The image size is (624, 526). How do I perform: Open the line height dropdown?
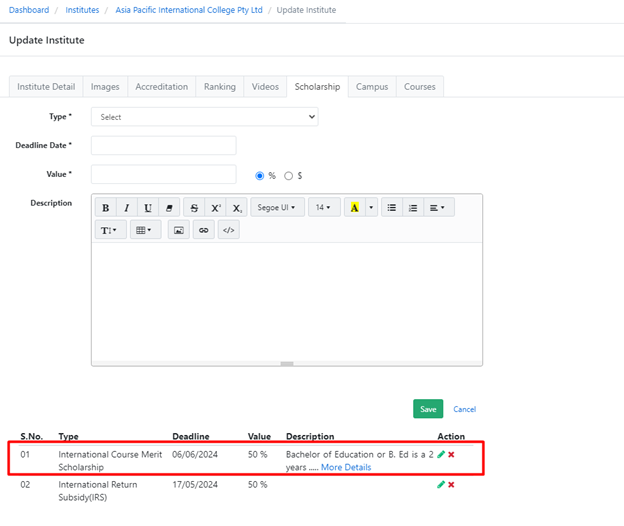coord(111,230)
